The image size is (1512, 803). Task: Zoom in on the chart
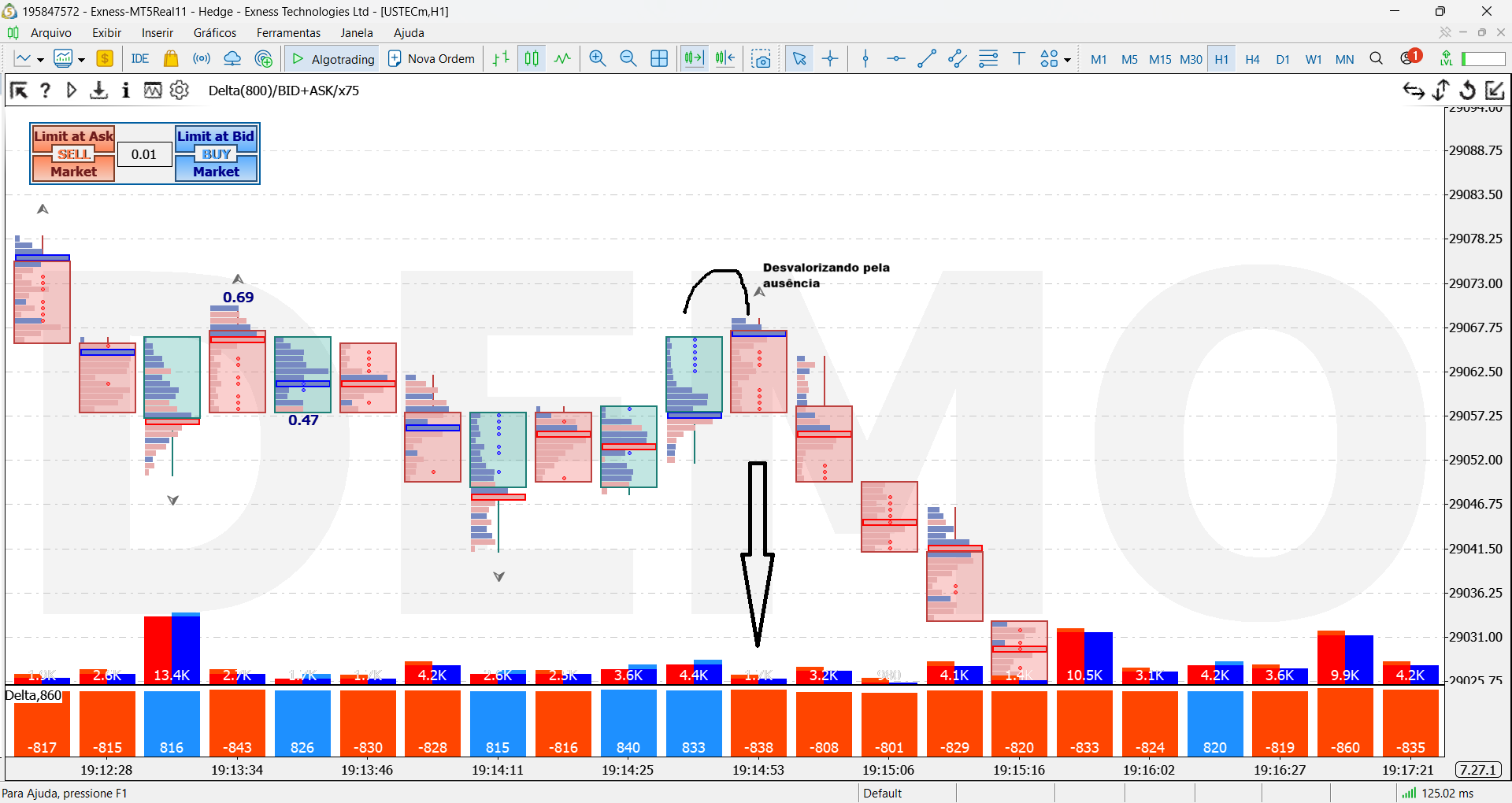point(598,59)
